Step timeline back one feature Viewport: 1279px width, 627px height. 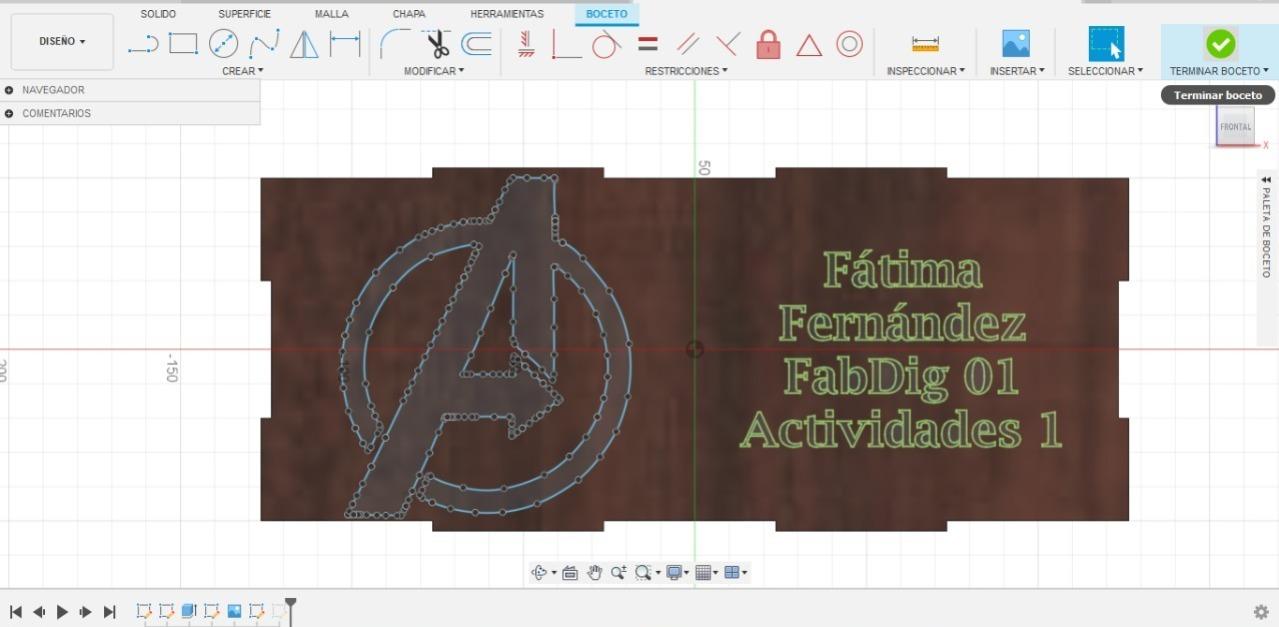(39, 611)
